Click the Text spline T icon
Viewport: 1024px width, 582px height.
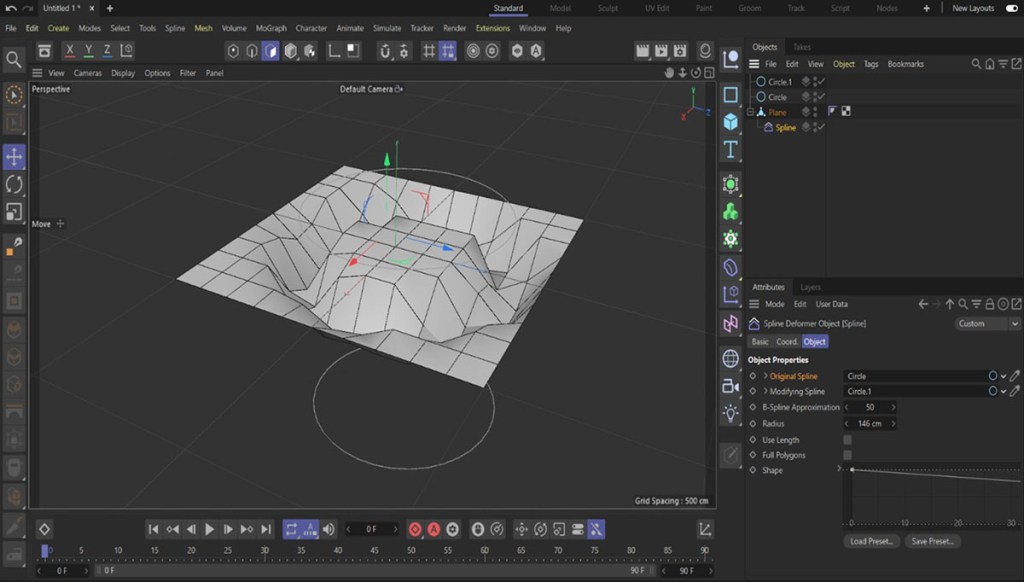[731, 149]
